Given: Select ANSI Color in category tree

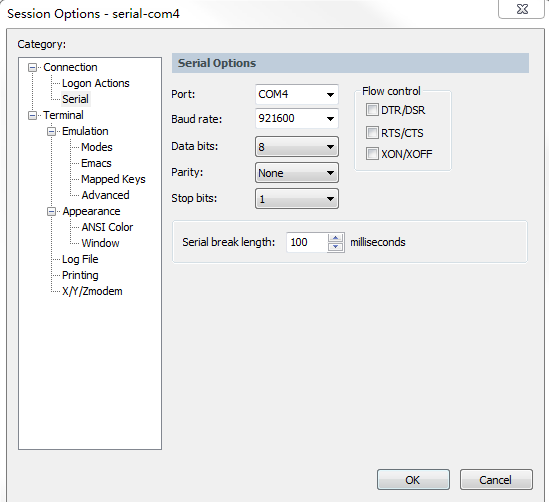Looking at the screenshot, I should (x=107, y=227).
